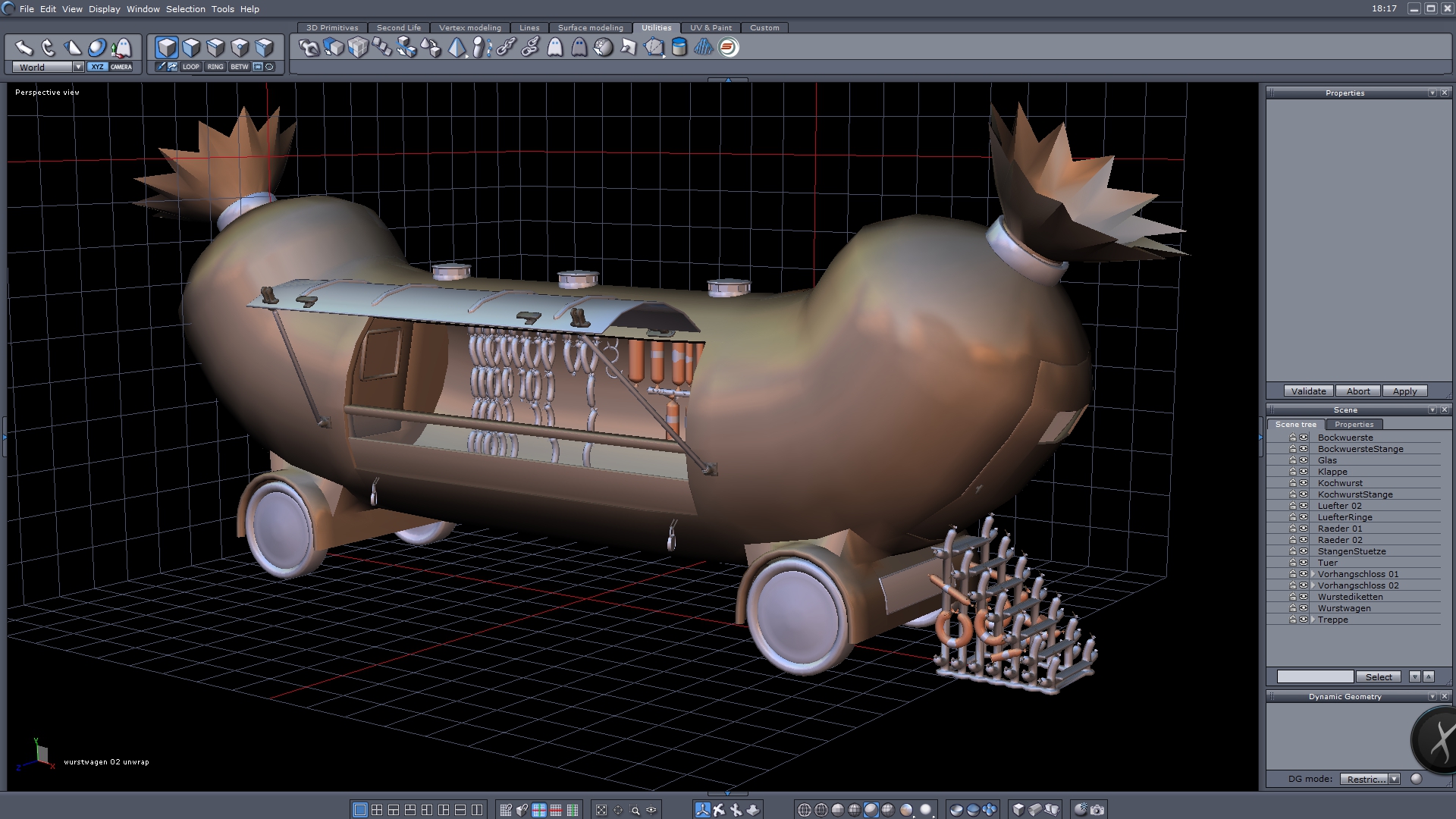Open the Surface modeling tab
1456x819 pixels.
(590, 28)
